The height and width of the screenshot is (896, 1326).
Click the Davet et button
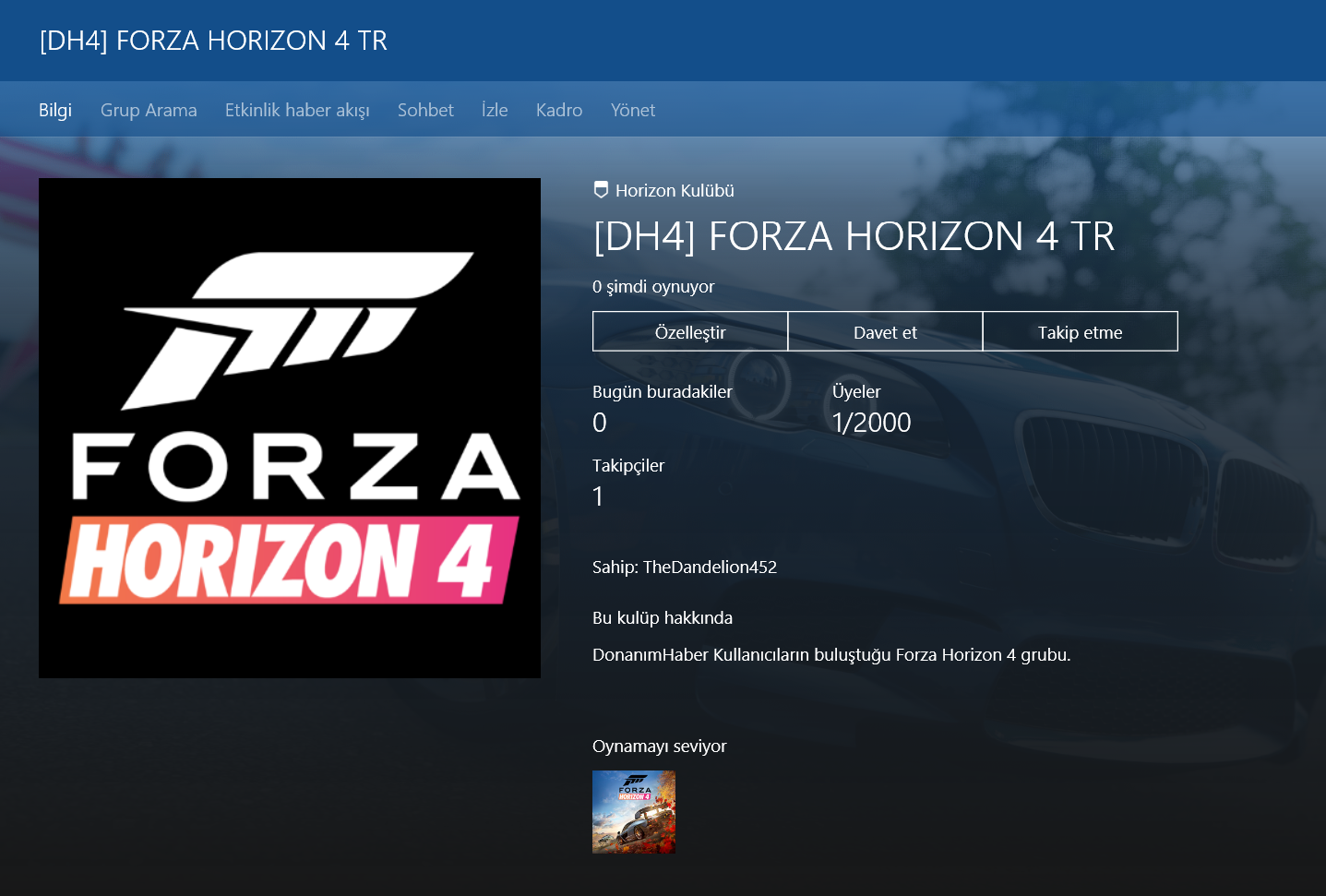(885, 331)
